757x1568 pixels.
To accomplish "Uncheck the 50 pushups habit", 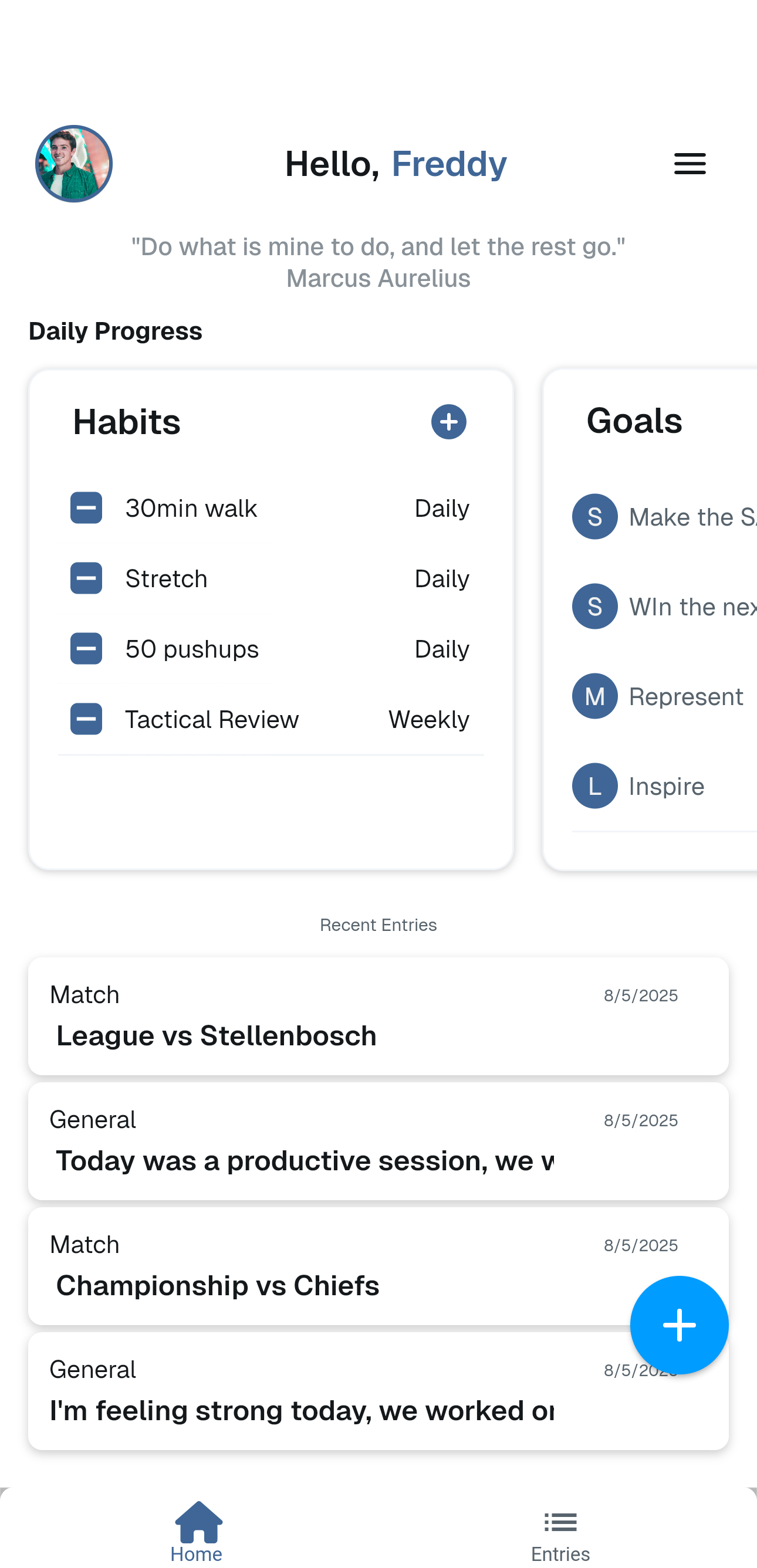I will click(x=86, y=649).
